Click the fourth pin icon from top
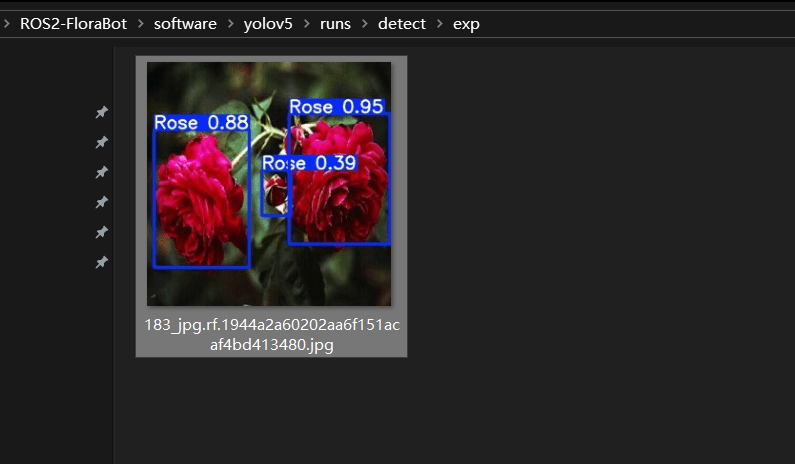Screen dimensions: 795x464 tap(101, 203)
